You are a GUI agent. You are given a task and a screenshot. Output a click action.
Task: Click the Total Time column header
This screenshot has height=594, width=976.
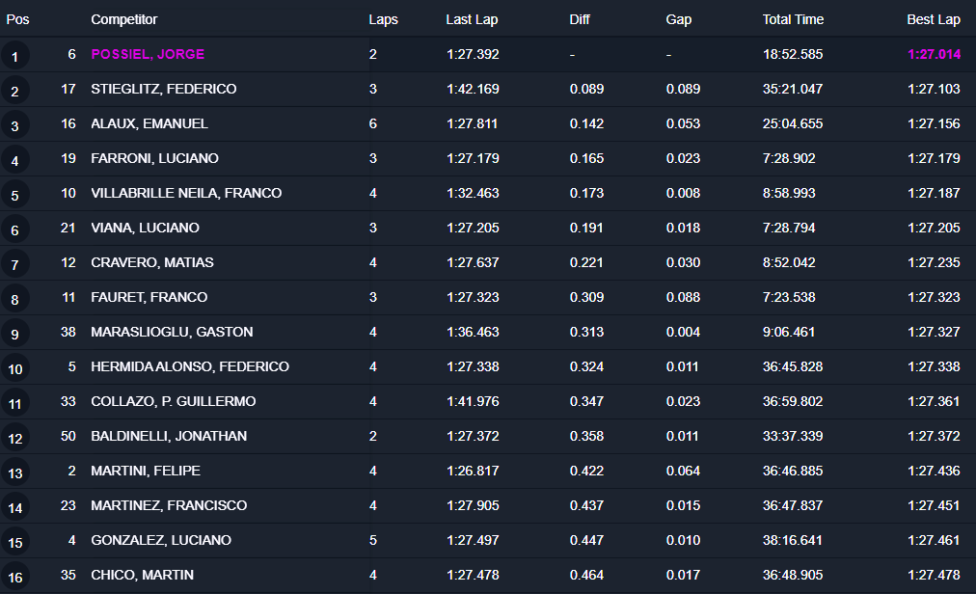[793, 20]
